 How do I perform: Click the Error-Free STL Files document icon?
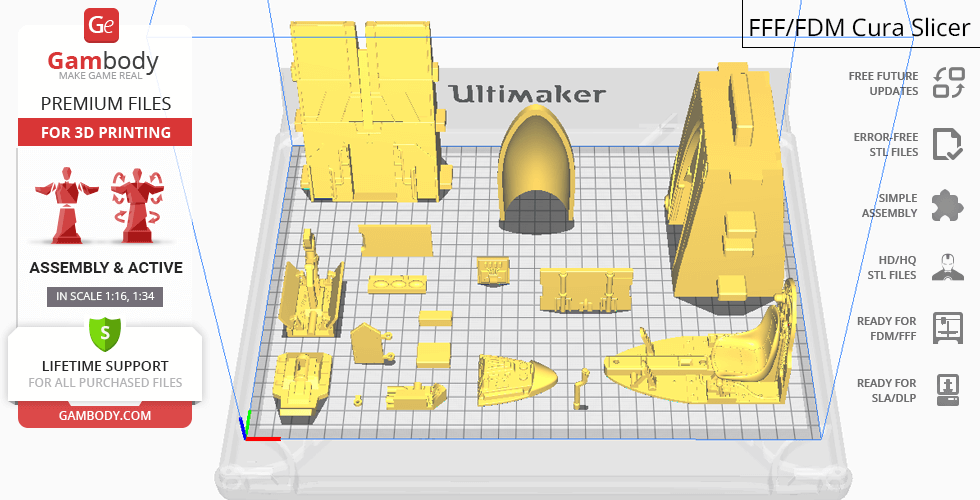(x=947, y=144)
